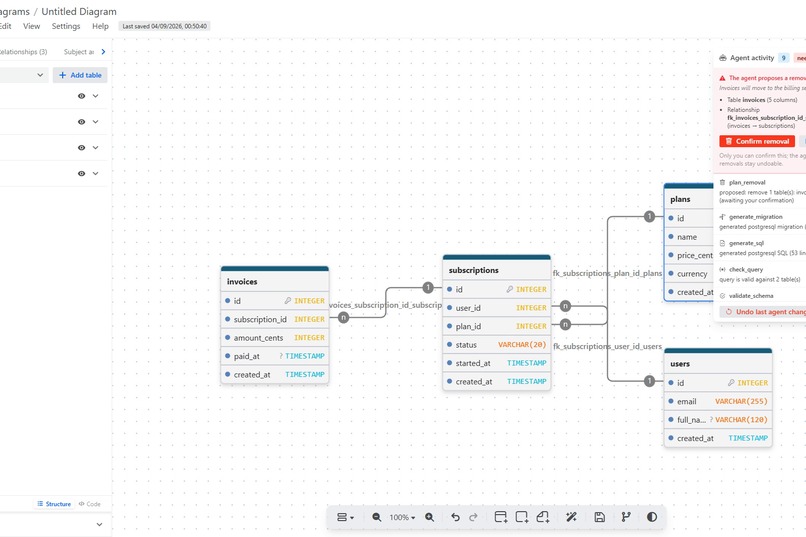806x537 pixels.
Task: Switch to the Structure view
Action: point(54,504)
